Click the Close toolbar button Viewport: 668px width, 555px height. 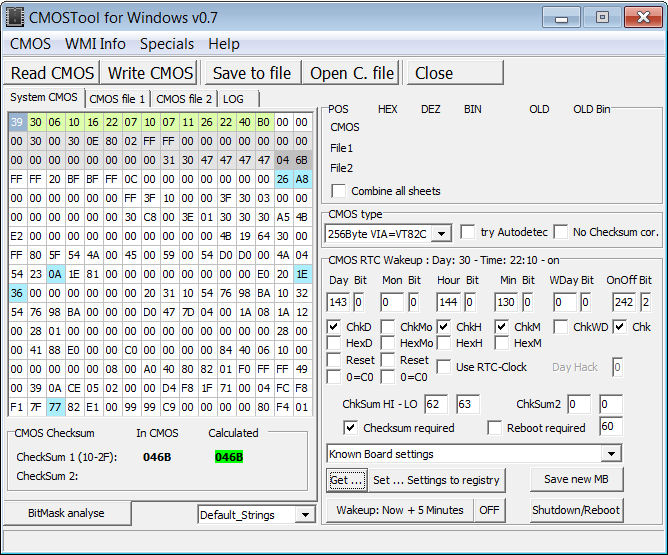[x=455, y=73]
